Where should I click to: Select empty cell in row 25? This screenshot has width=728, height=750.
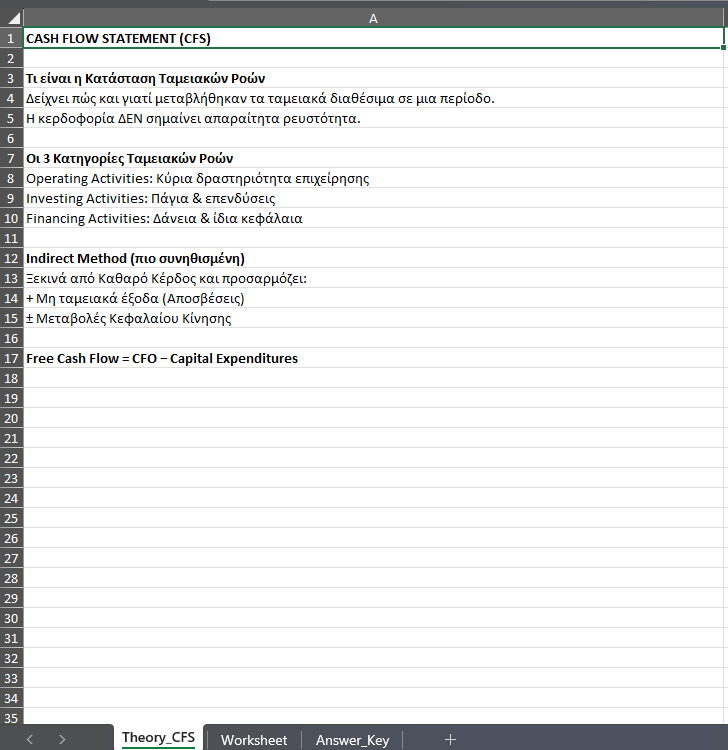(373, 518)
